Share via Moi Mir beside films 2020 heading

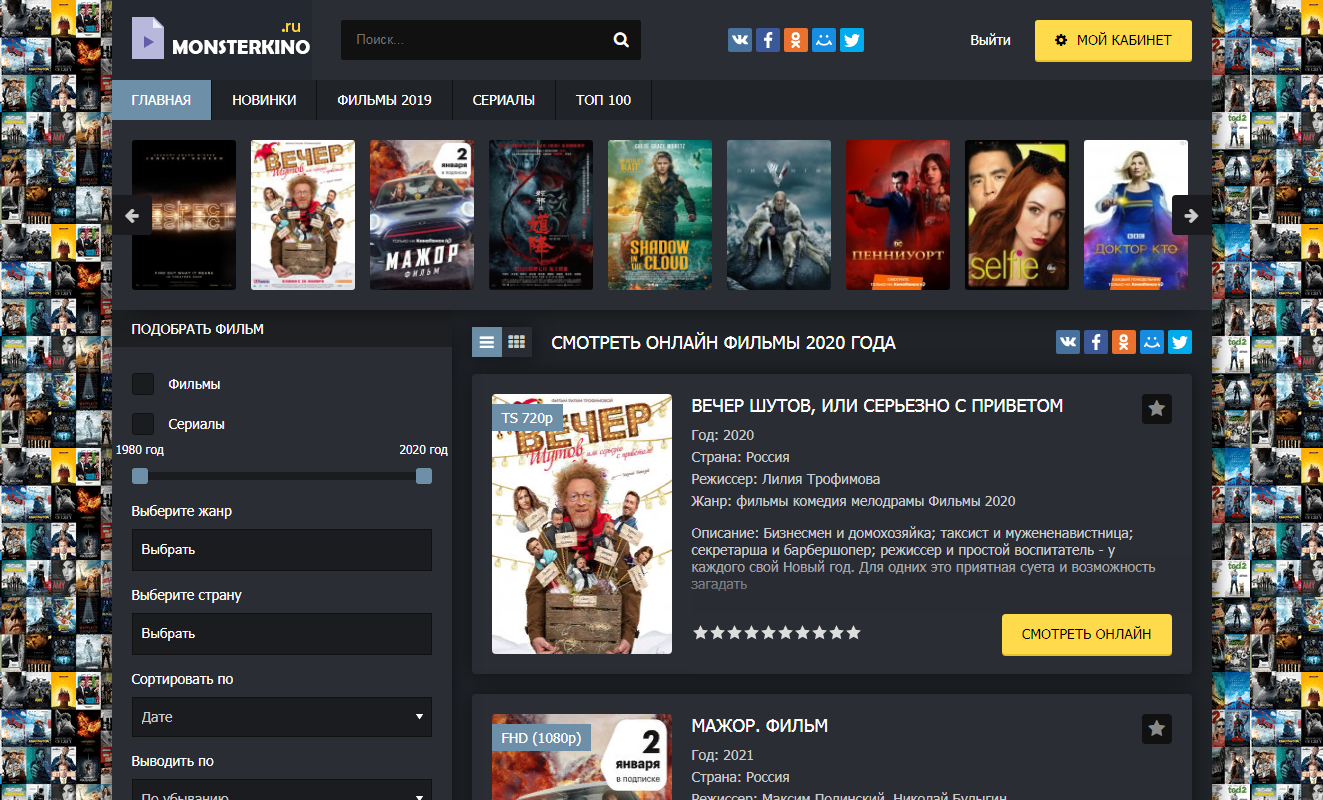(x=1152, y=342)
